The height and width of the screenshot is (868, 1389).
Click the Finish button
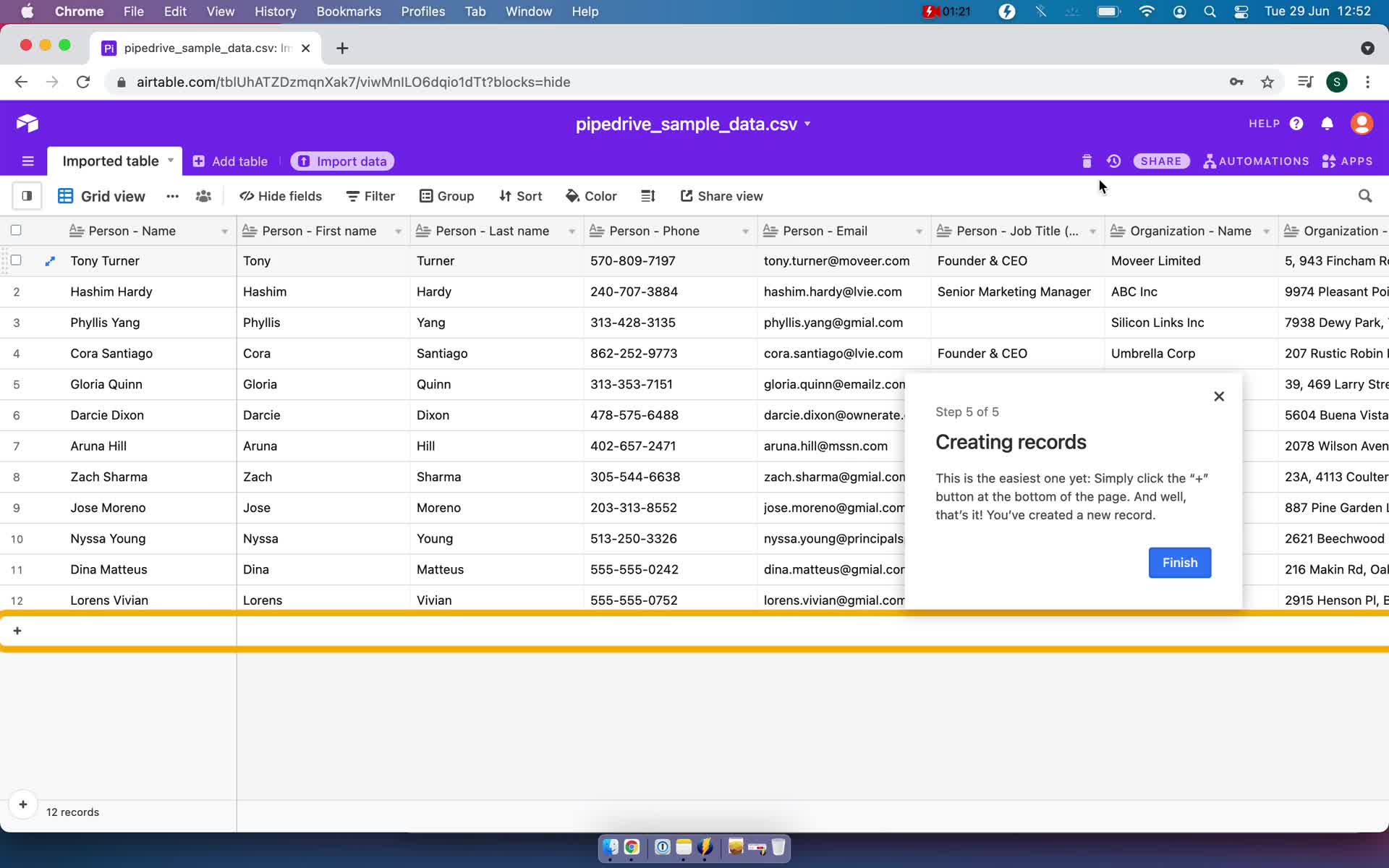(1180, 562)
